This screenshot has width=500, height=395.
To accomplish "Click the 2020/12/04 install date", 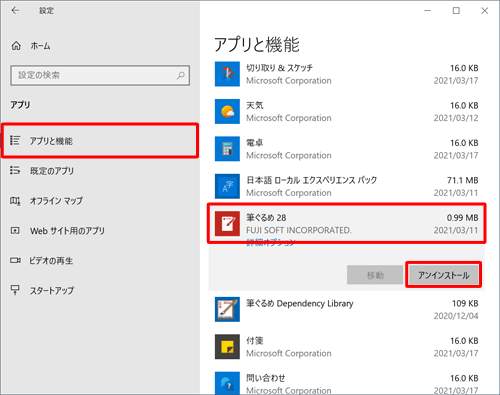I will [x=456, y=316].
